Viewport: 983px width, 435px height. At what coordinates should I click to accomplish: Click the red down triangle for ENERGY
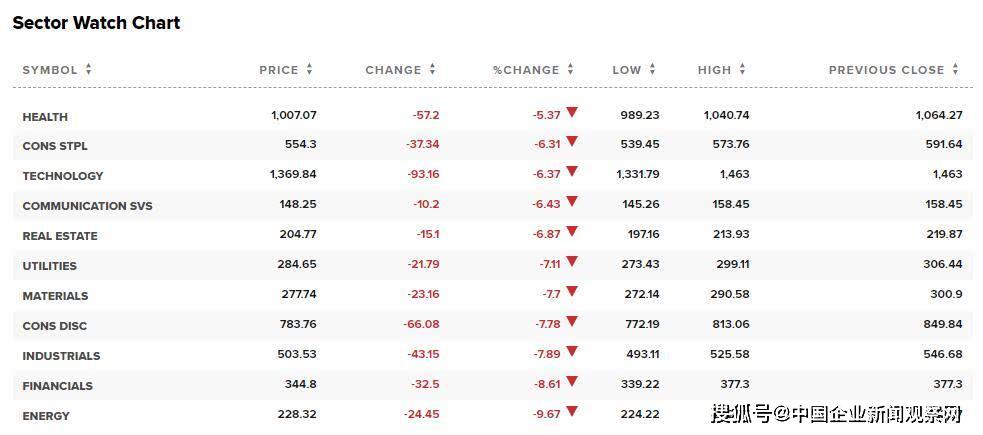pyautogui.click(x=572, y=412)
